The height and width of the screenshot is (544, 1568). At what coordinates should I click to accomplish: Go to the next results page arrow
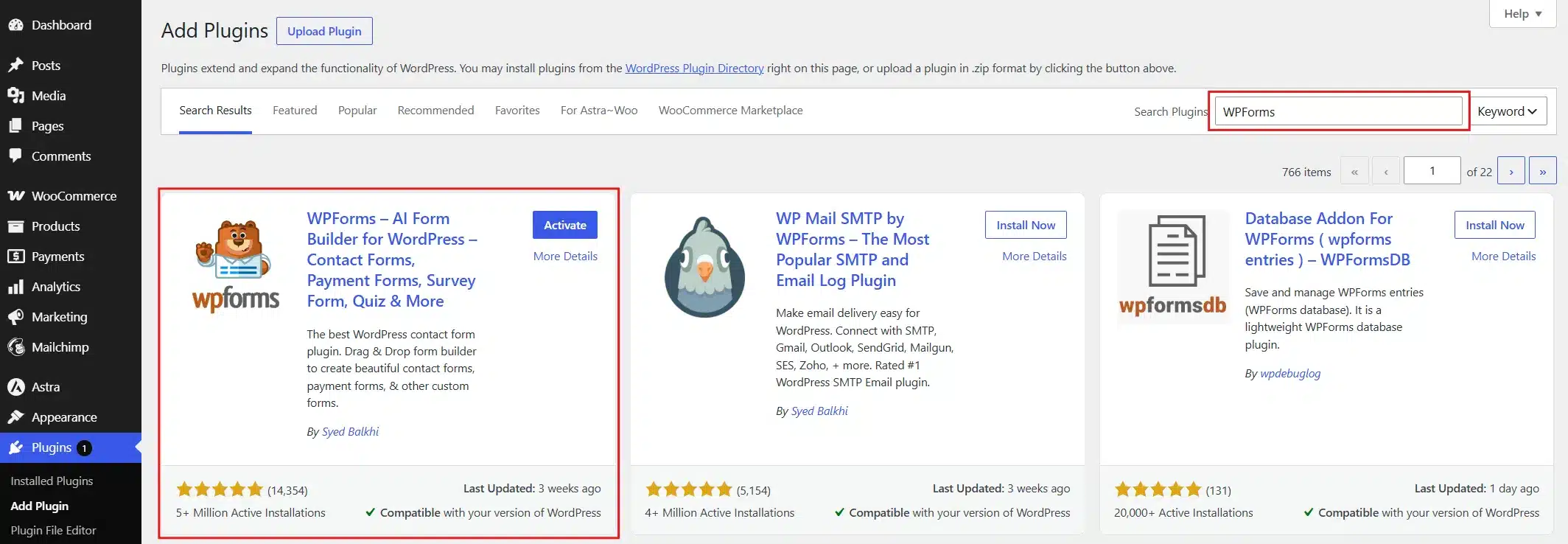1511,171
